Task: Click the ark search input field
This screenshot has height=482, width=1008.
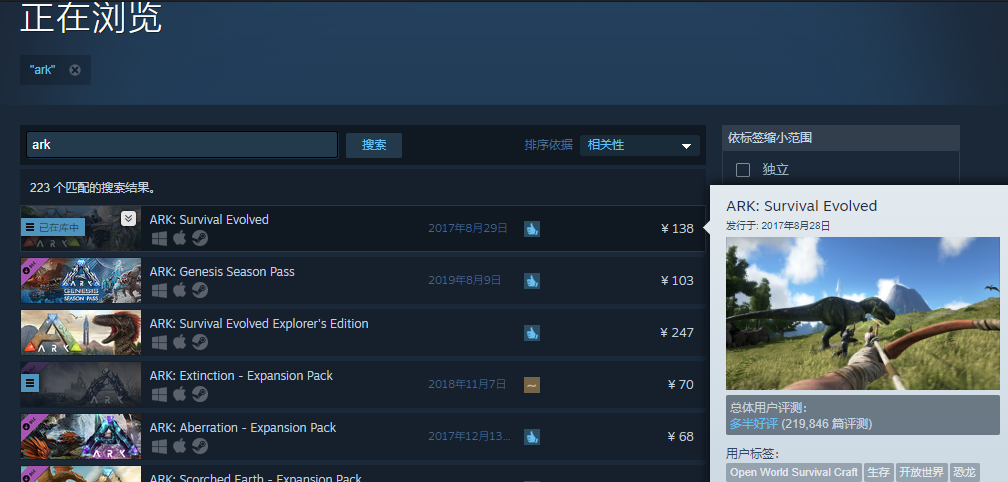Action: click(182, 145)
